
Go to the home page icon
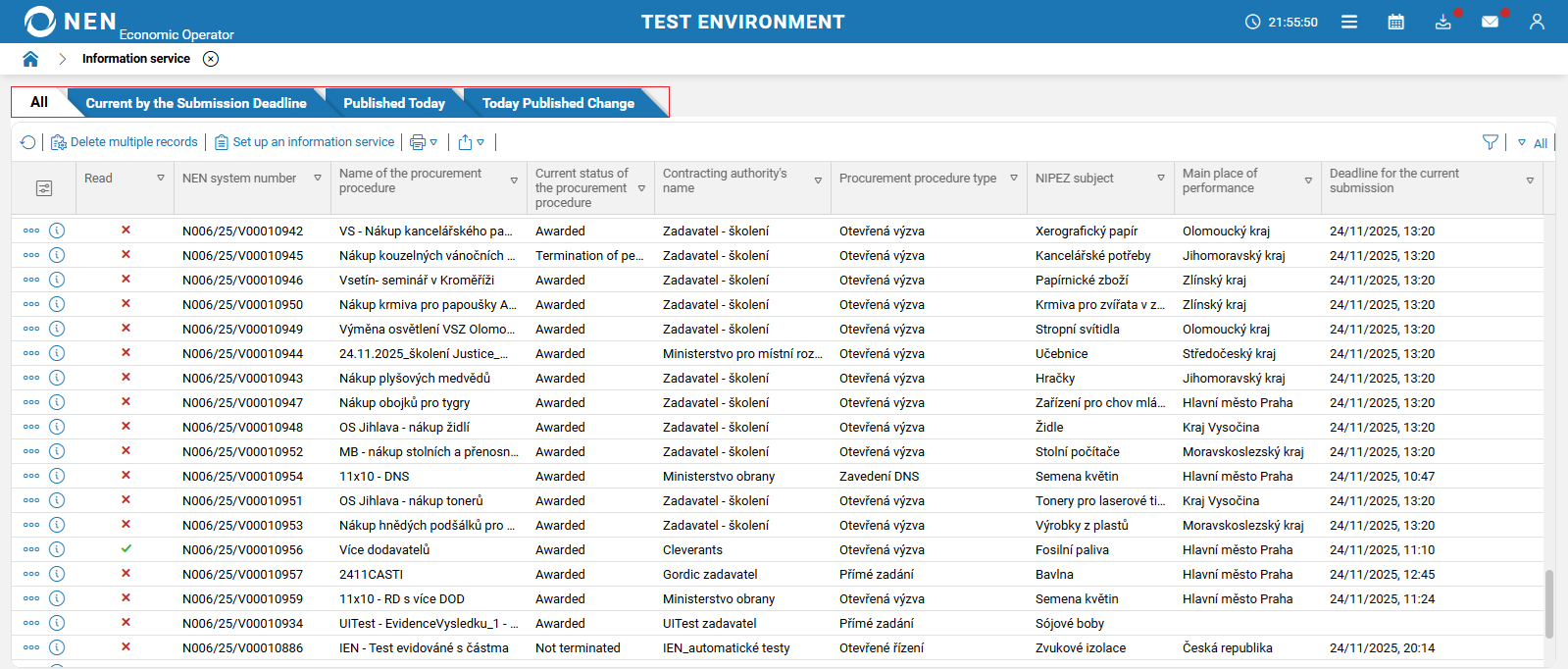[30, 59]
